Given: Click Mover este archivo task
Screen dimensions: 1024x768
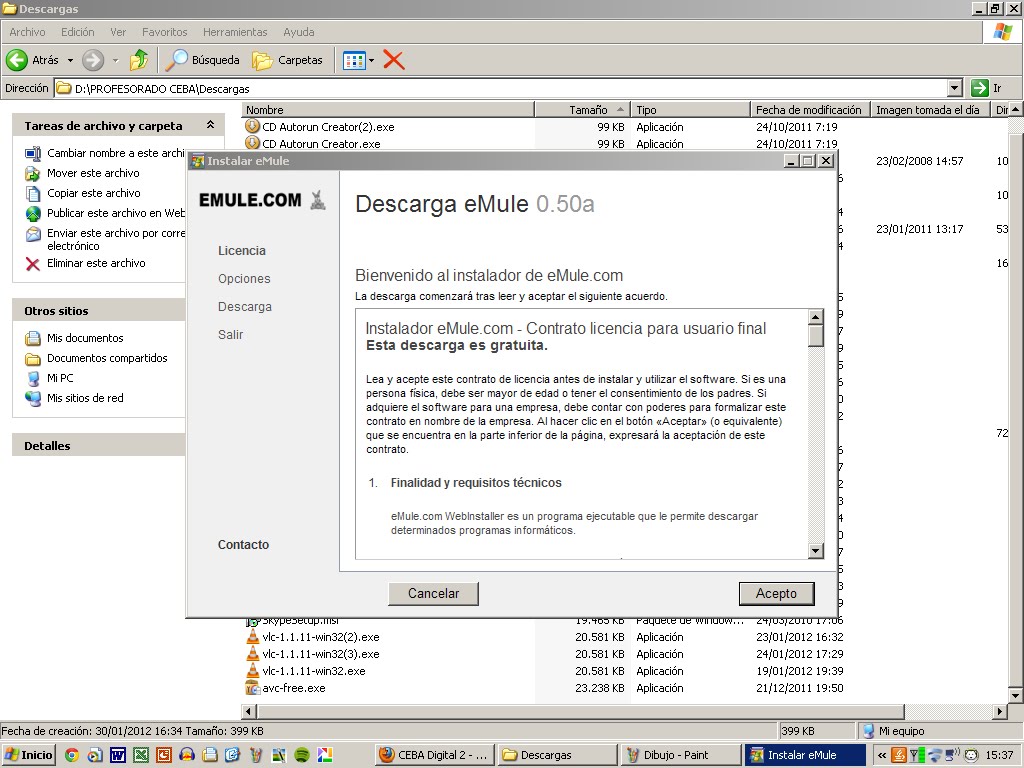Looking at the screenshot, I should [82, 173].
